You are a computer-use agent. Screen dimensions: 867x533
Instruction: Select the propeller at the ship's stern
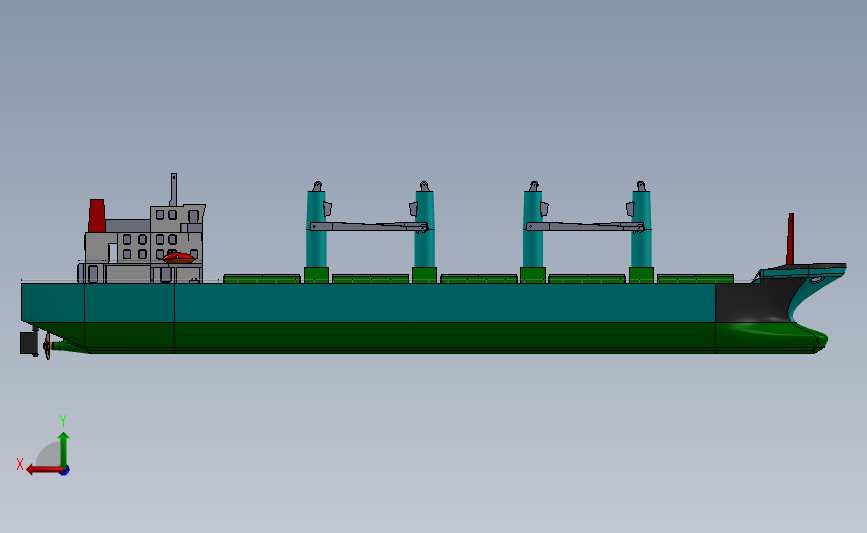(47, 346)
